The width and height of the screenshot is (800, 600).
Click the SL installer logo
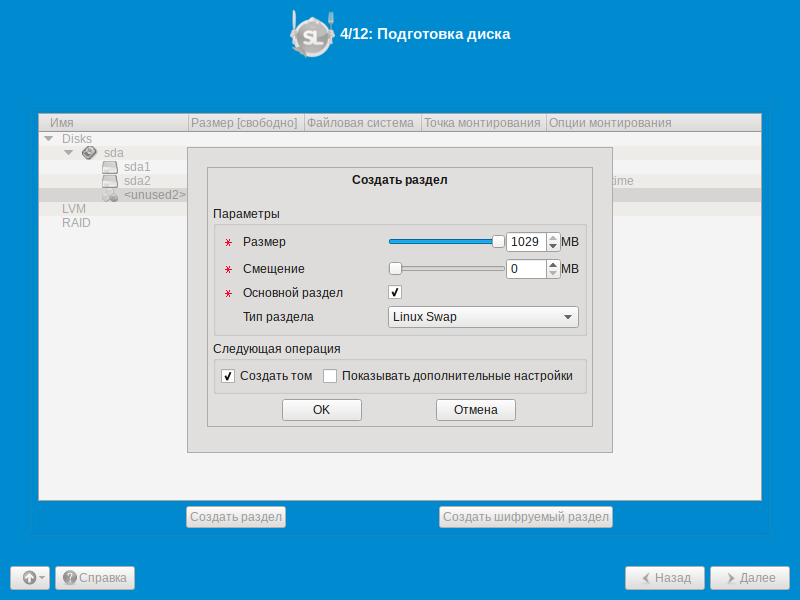pos(312,34)
